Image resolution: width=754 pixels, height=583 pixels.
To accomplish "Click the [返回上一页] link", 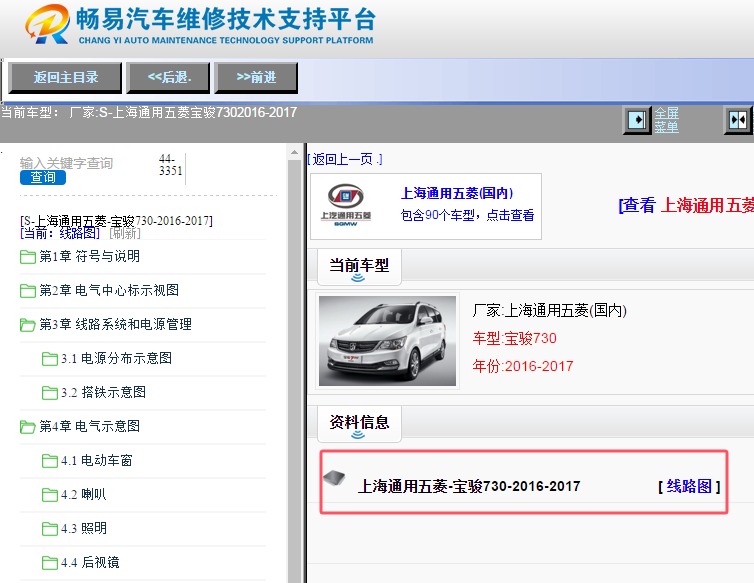I will click(345, 159).
